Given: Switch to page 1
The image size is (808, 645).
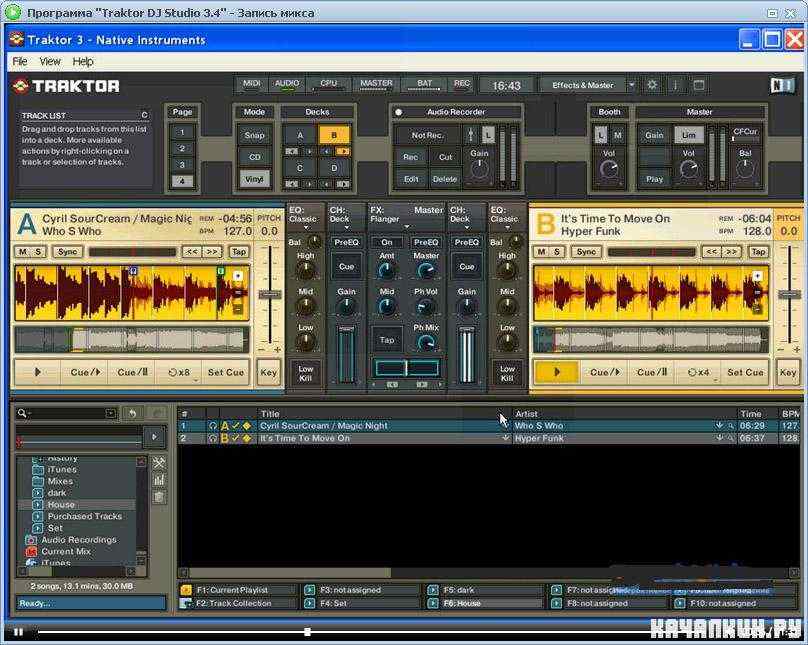Looking at the screenshot, I should click(182, 132).
